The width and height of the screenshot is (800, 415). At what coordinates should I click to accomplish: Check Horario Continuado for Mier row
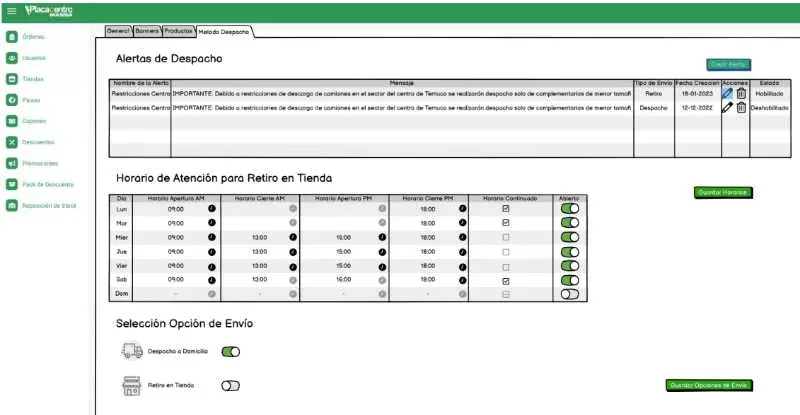(x=505, y=238)
